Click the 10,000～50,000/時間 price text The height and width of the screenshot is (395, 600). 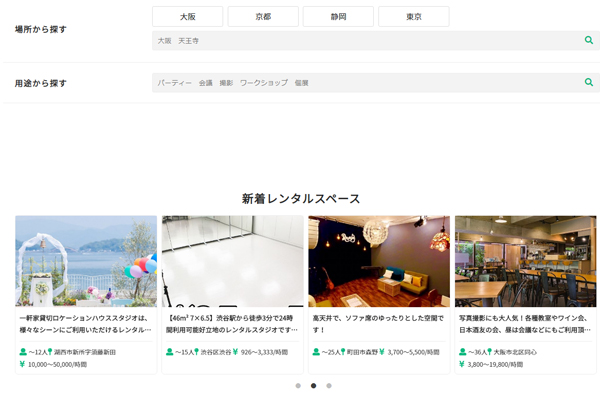[57, 364]
